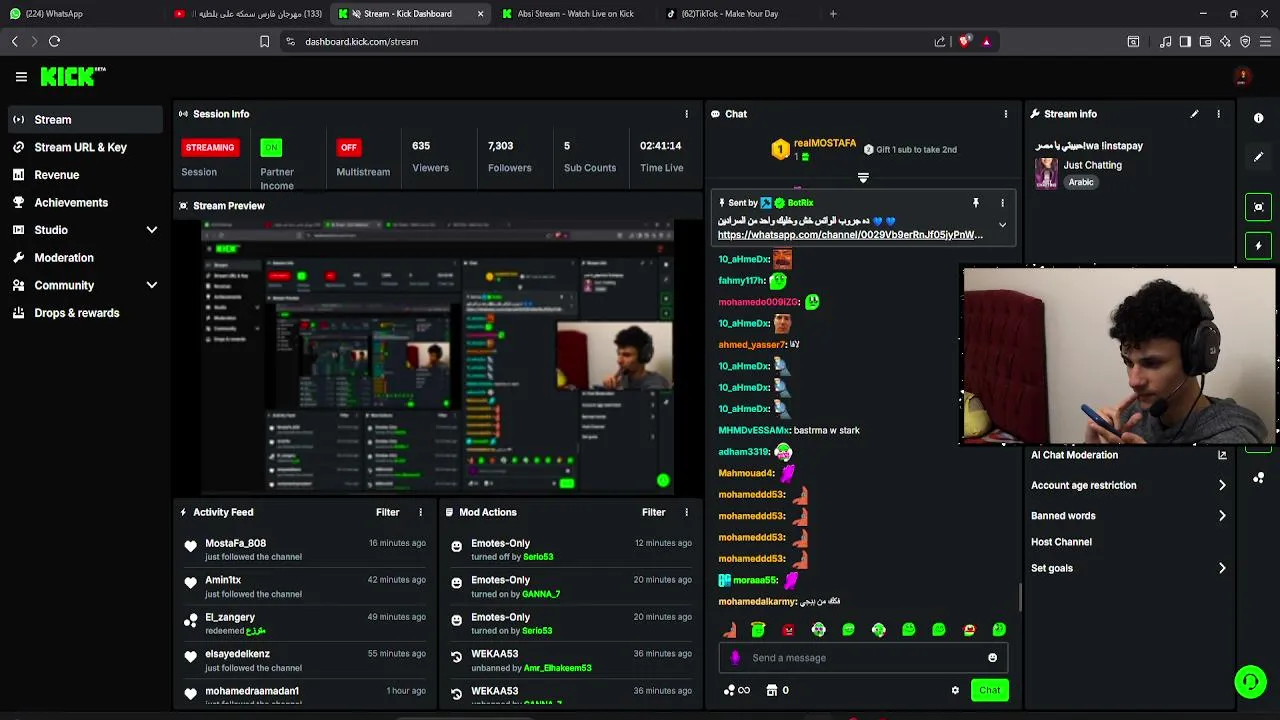The width and height of the screenshot is (1280, 720).
Task: Expand Set goals settings
Action: pos(1128,568)
